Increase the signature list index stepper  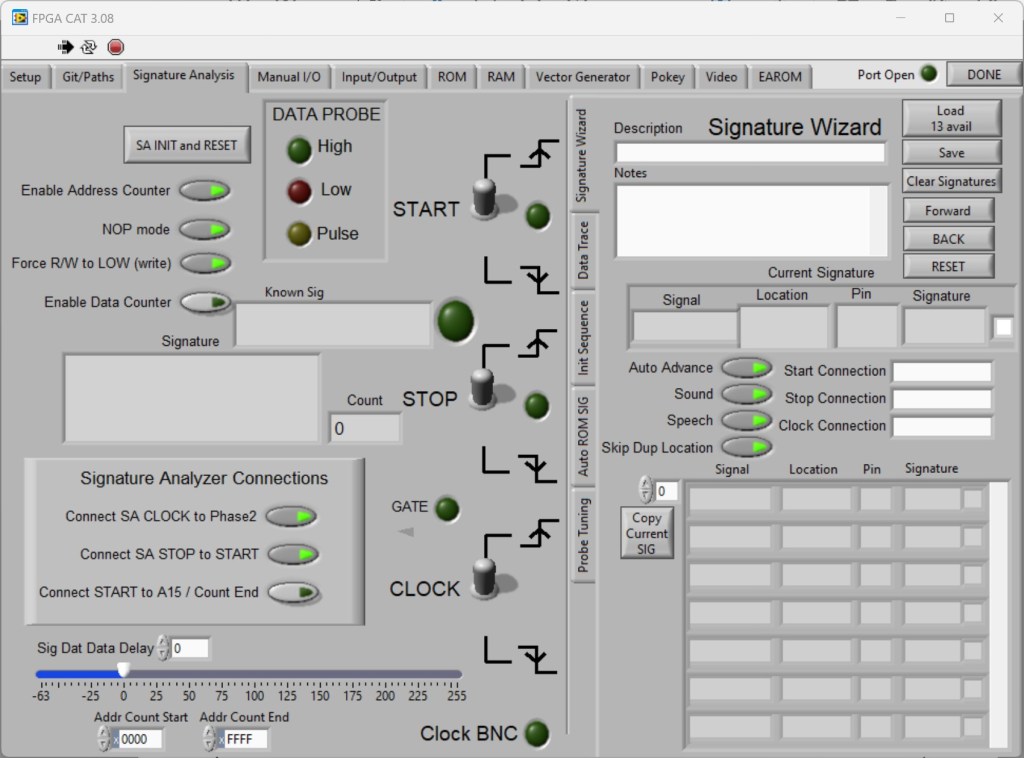pyautogui.click(x=646, y=485)
